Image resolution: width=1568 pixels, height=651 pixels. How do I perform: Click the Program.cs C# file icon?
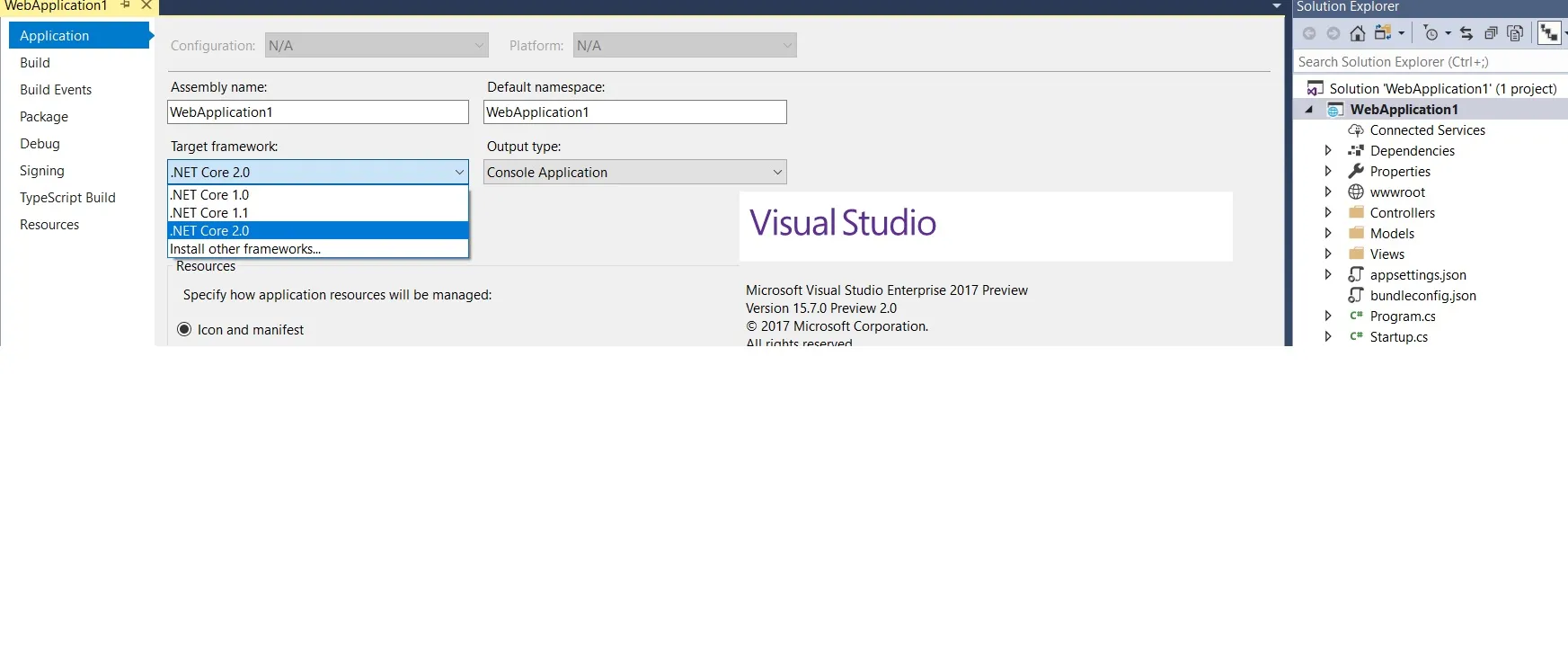click(x=1356, y=317)
